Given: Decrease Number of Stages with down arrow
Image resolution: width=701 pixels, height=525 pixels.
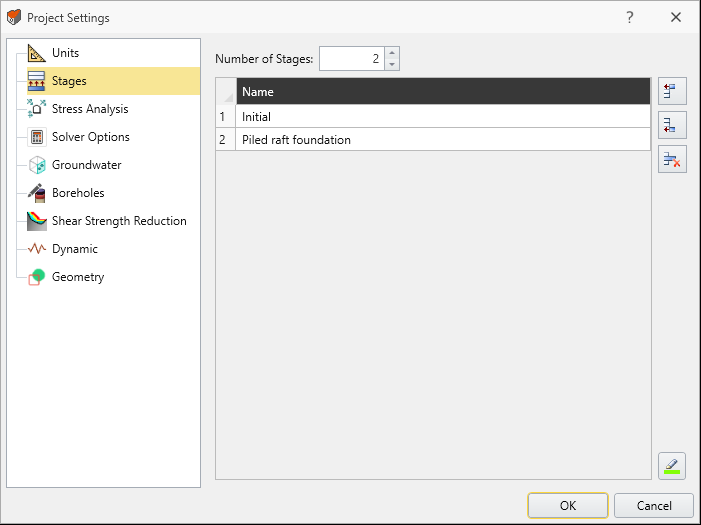Looking at the screenshot, I should point(392,64).
